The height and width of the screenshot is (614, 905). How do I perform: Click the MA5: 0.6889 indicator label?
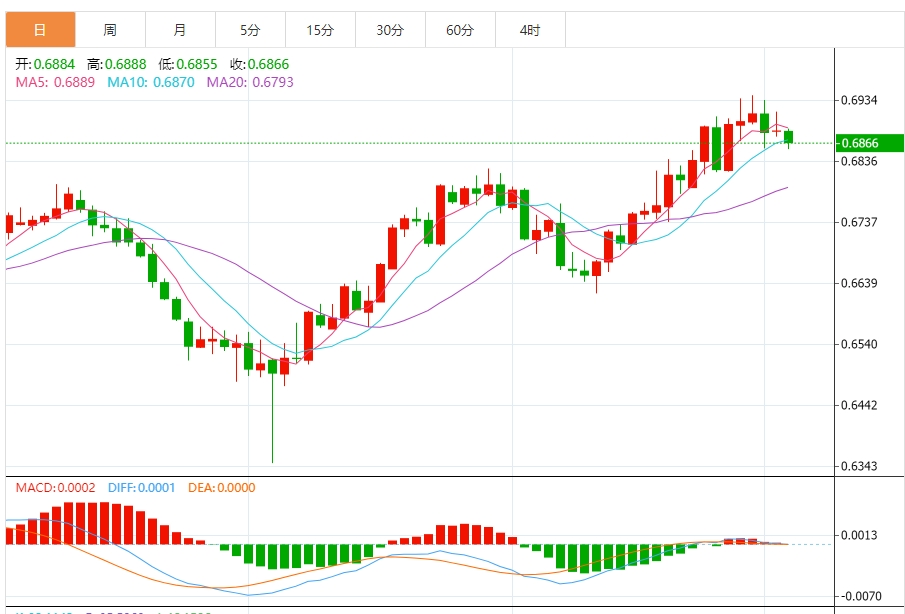click(x=55, y=82)
